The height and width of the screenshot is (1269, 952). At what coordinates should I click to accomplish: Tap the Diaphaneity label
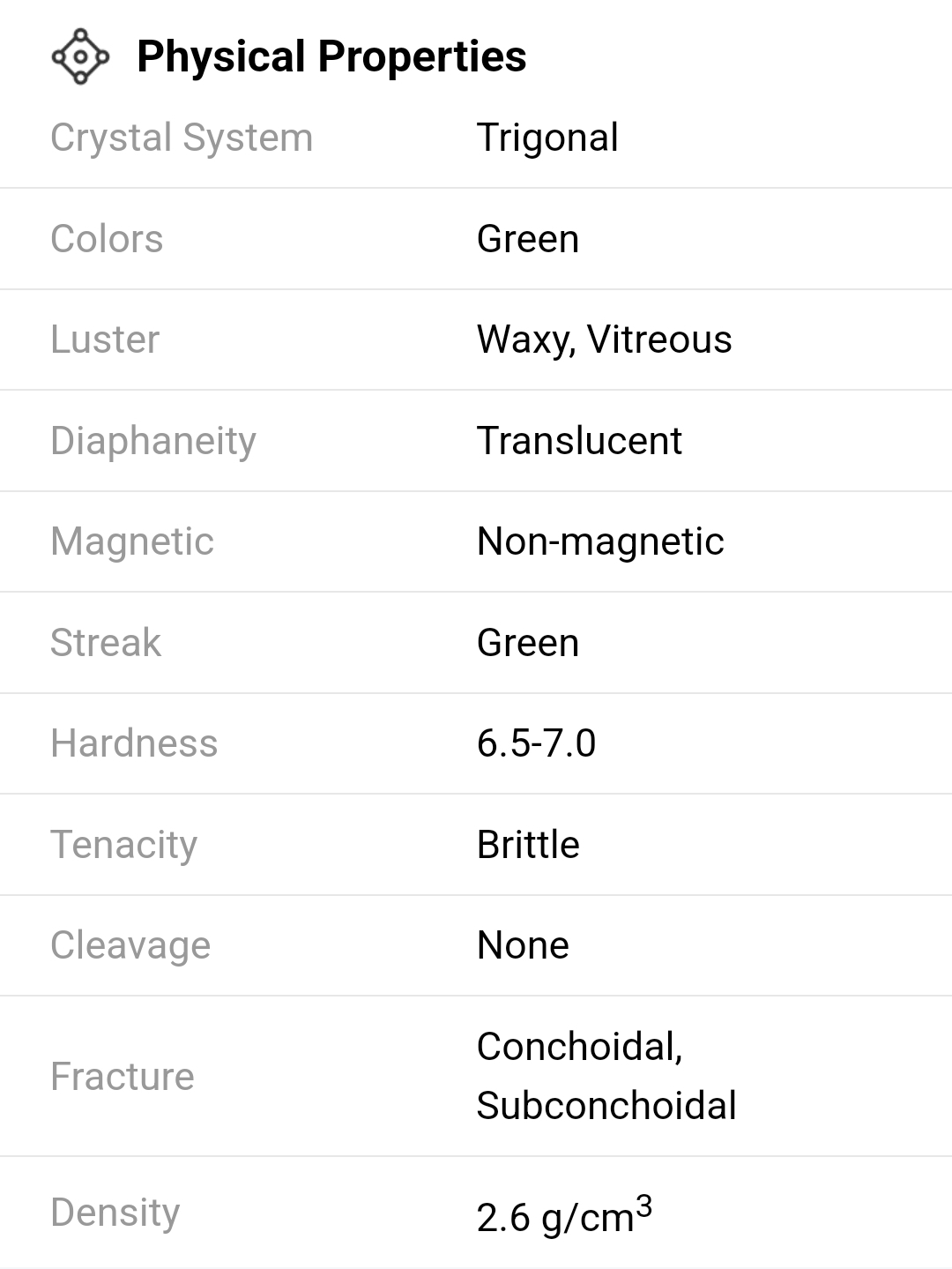pyautogui.click(x=153, y=441)
